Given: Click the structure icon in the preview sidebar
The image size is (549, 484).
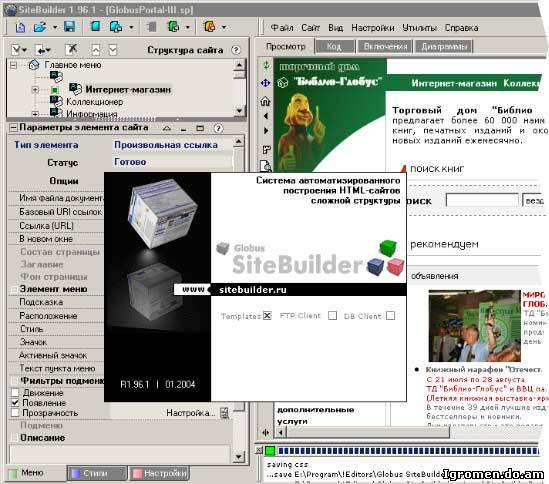Looking at the screenshot, I should click(x=266, y=150).
